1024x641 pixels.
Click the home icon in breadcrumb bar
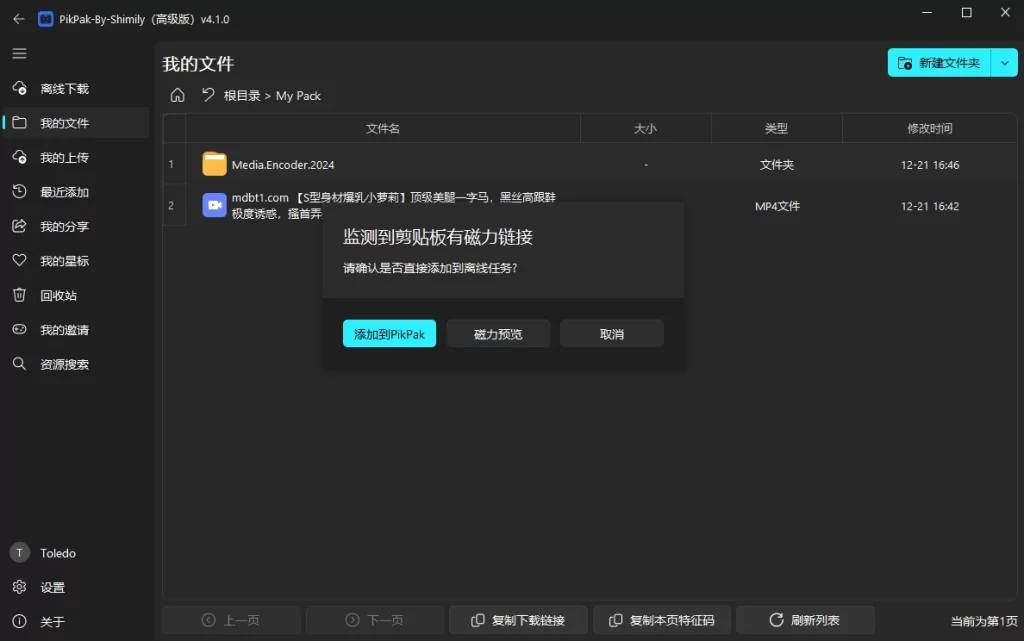177,95
